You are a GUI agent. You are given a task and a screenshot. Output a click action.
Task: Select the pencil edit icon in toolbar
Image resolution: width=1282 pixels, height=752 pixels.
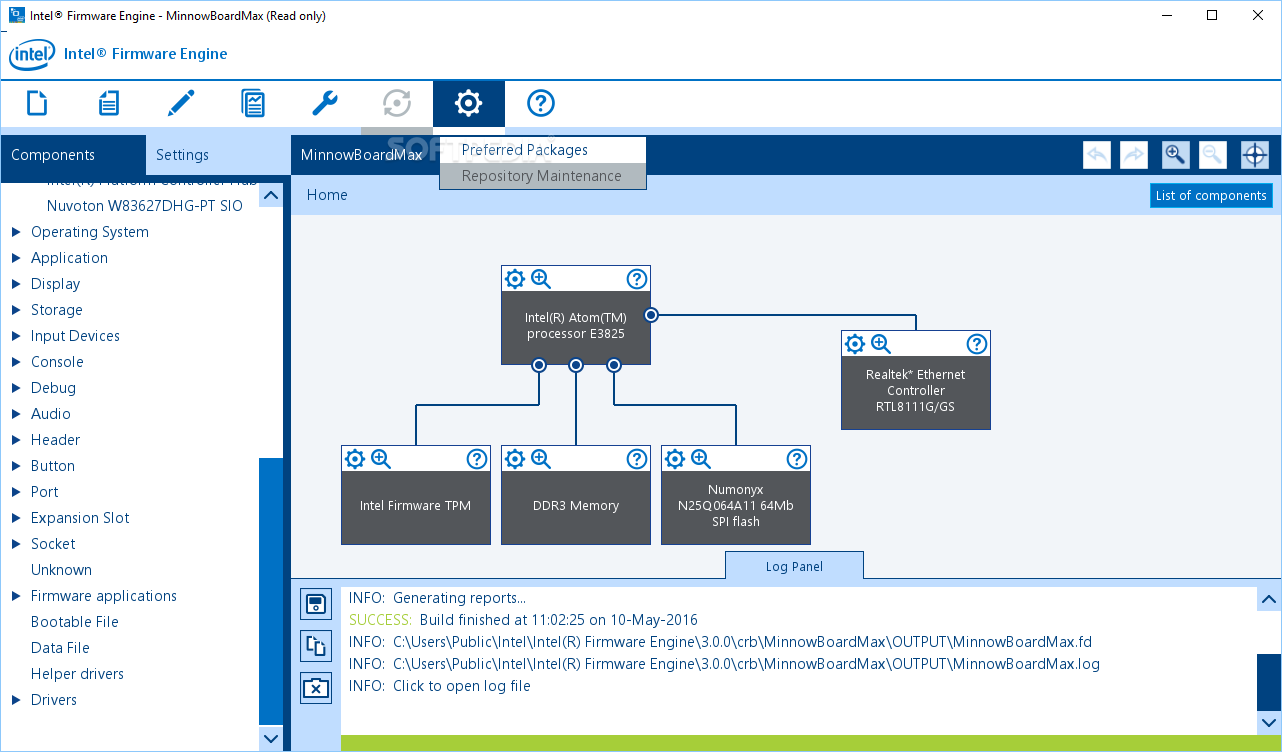[181, 103]
